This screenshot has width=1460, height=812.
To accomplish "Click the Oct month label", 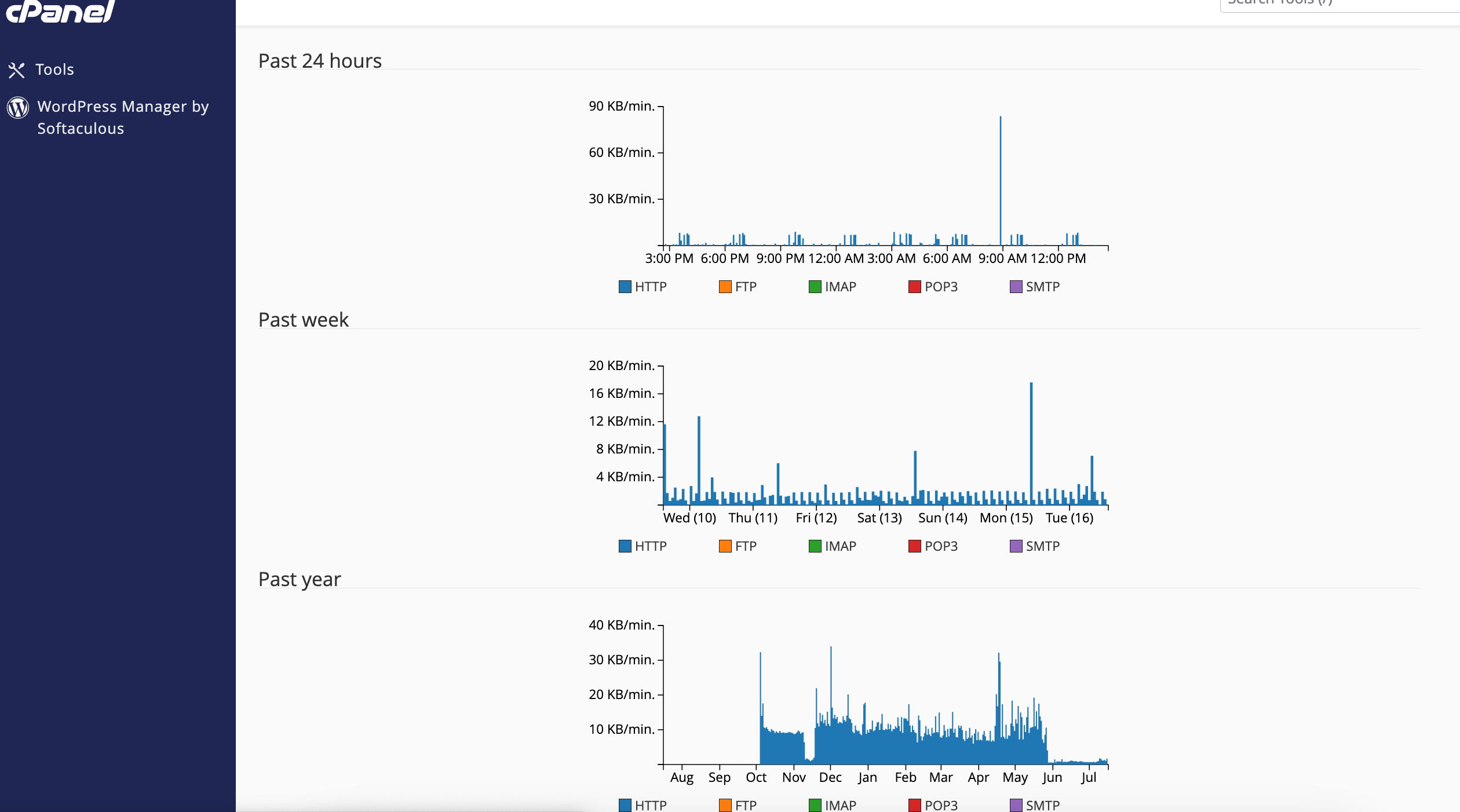I will pos(756,777).
